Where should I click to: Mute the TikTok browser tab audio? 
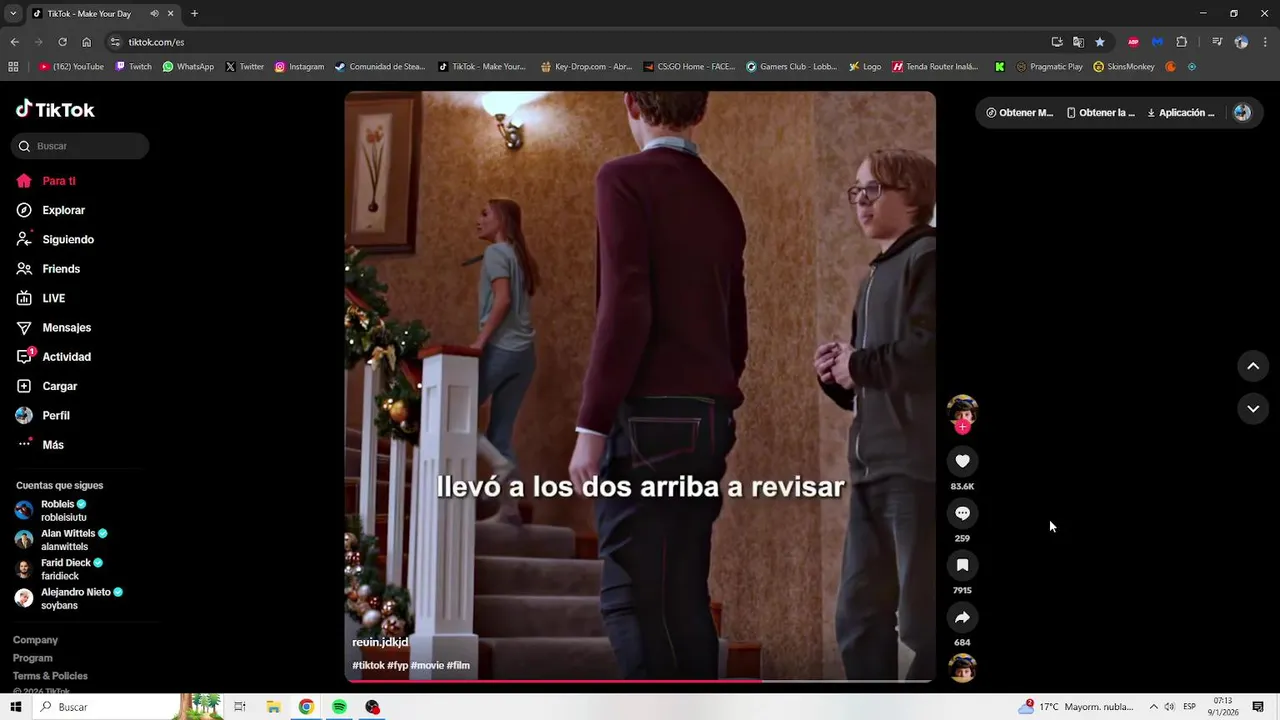(154, 14)
